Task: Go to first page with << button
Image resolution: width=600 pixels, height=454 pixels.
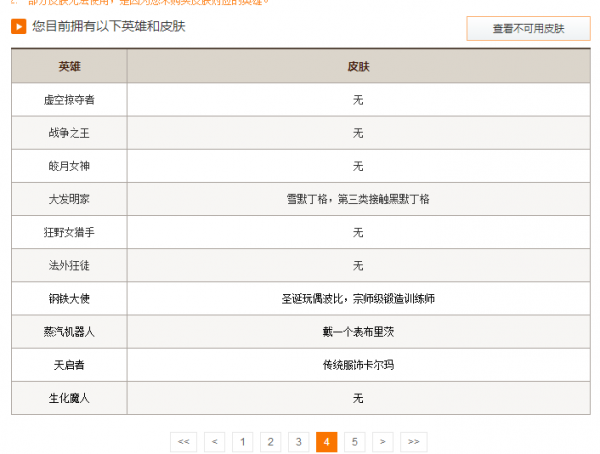Action: click(x=184, y=442)
